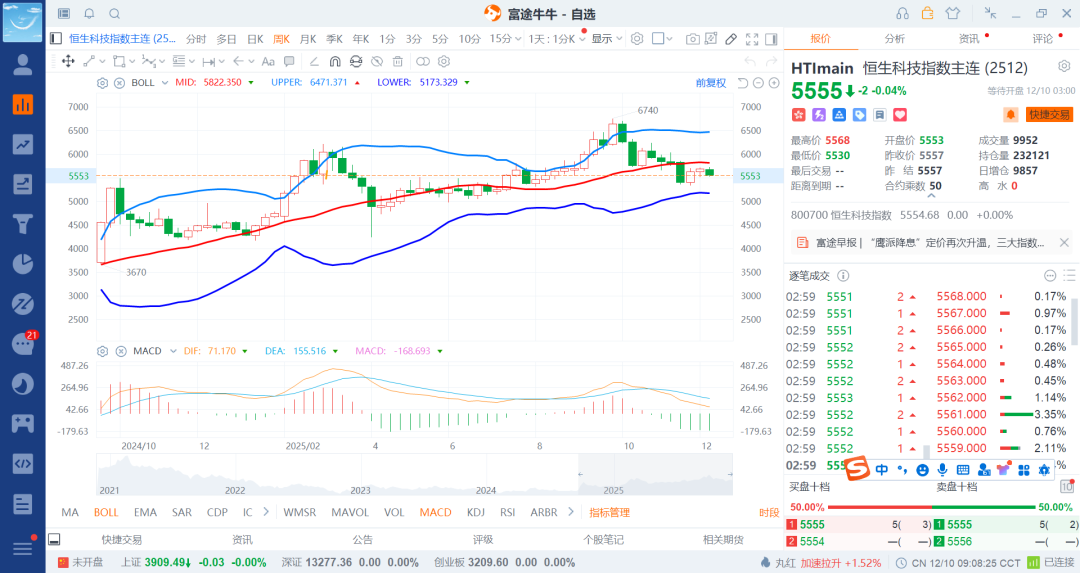Open the 富途早报 news headline

tap(930, 243)
